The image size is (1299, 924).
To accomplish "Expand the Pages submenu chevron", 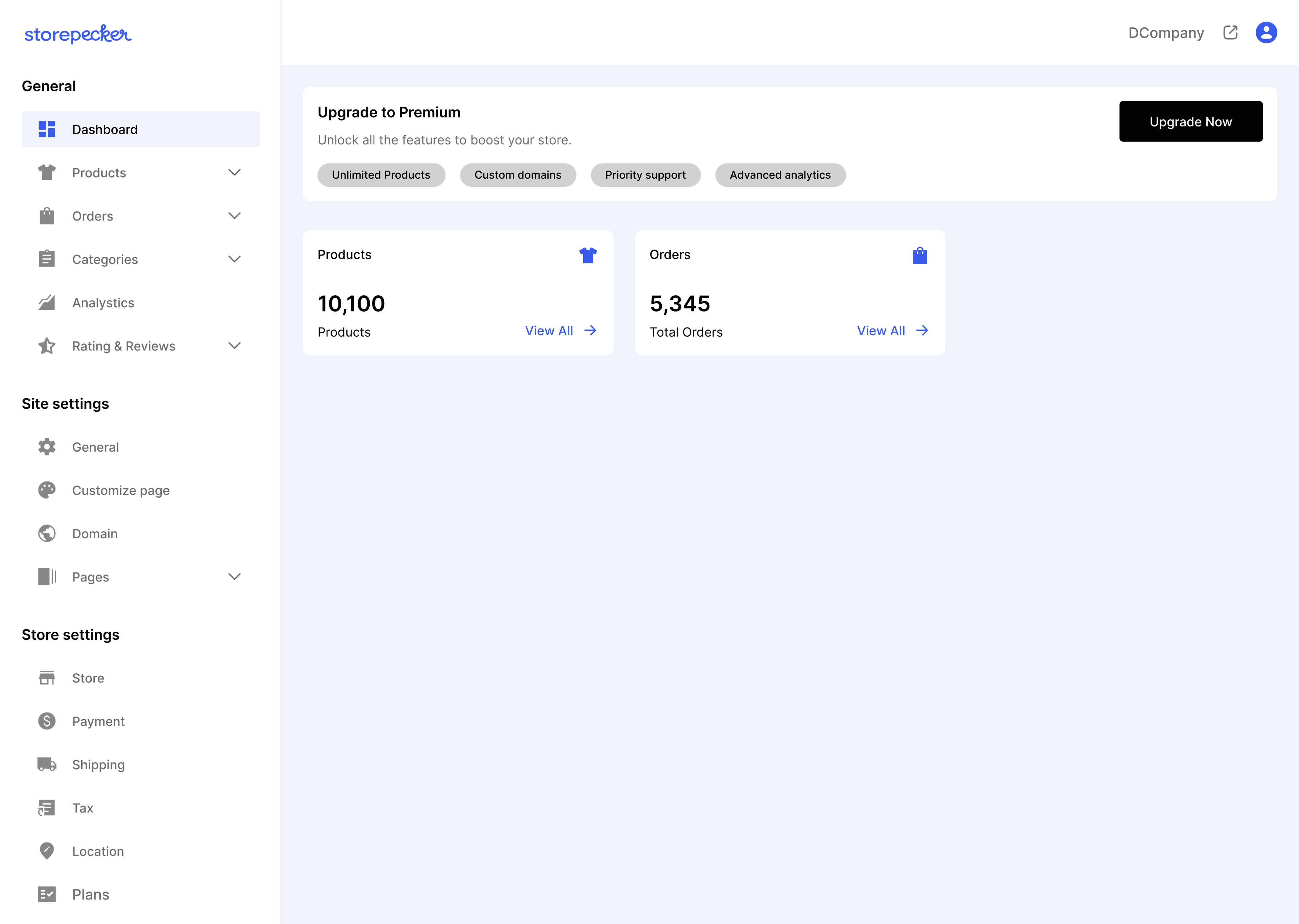I will click(x=234, y=577).
